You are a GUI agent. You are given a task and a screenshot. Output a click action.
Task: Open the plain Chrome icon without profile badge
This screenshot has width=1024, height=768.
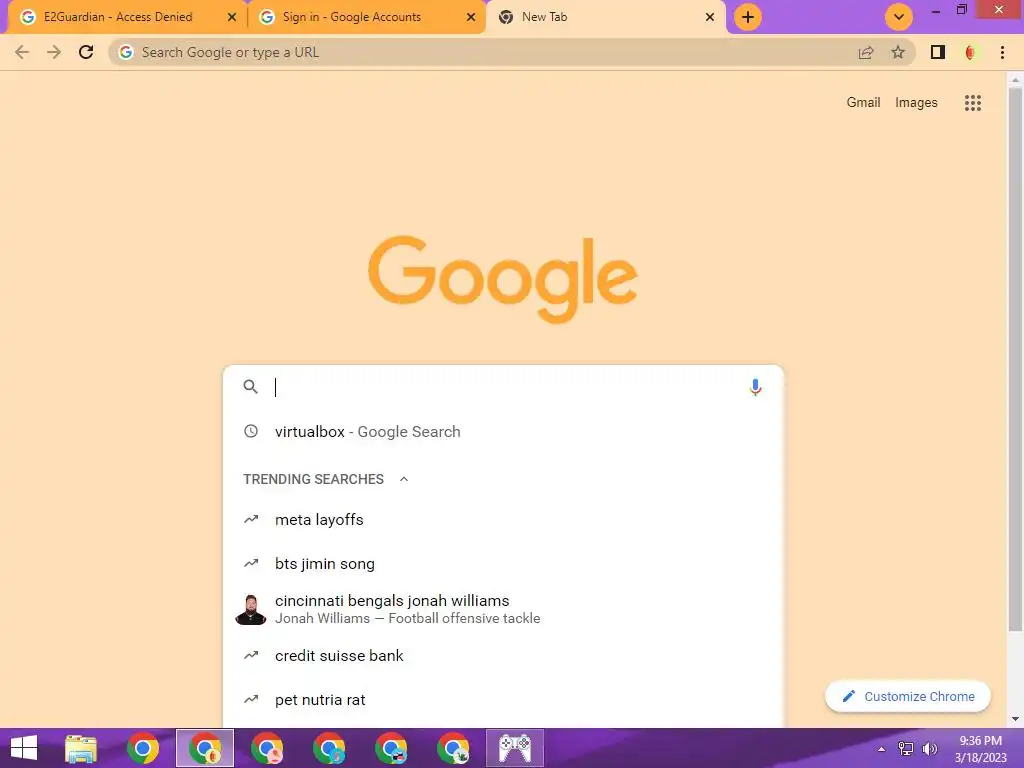143,748
